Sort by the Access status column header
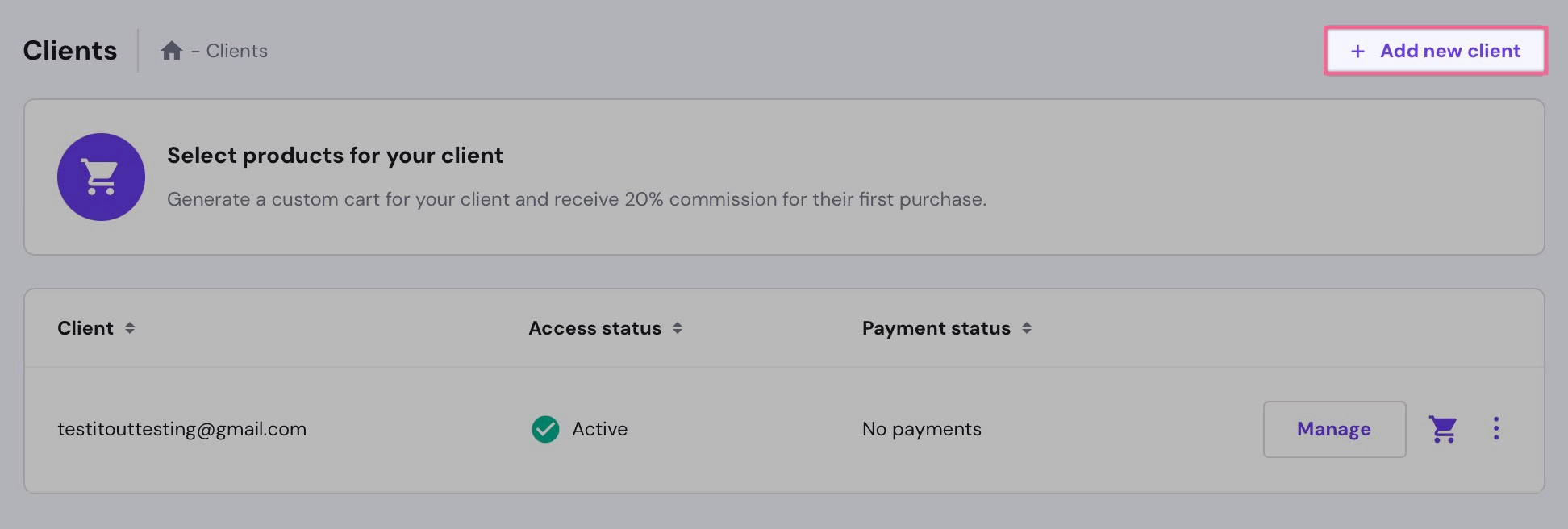This screenshot has height=529, width=1568. coord(594,328)
